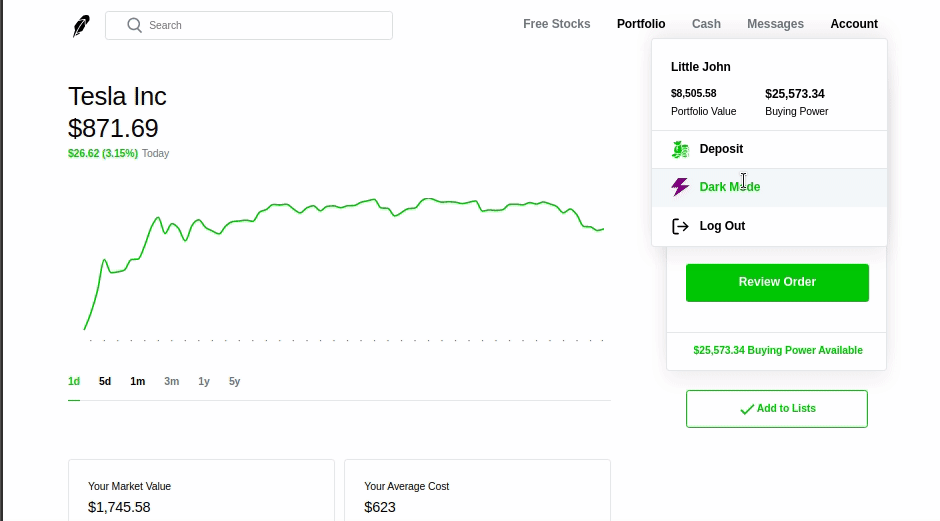Click the $1,745.58 market value figure

click(x=119, y=507)
